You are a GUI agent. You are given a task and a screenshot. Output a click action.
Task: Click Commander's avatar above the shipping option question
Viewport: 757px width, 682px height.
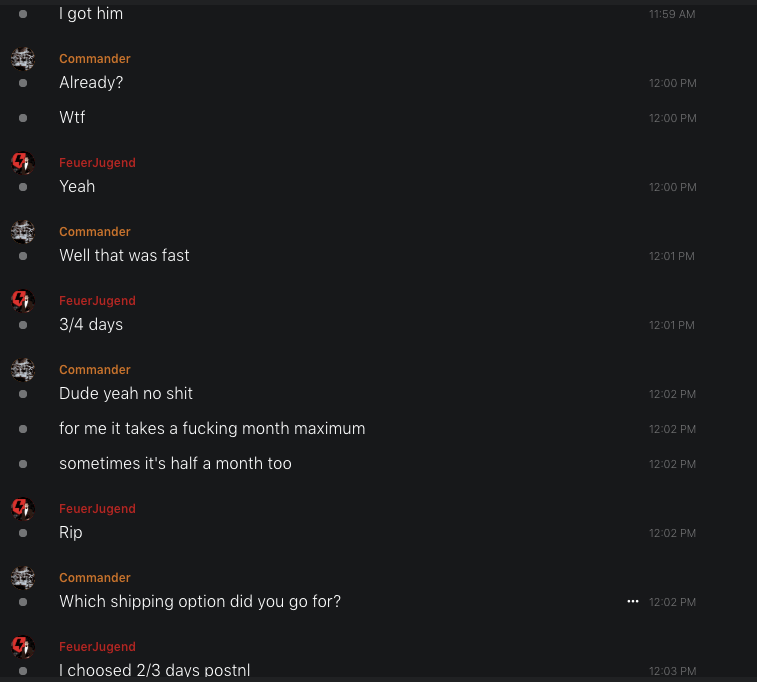pyautogui.click(x=23, y=577)
